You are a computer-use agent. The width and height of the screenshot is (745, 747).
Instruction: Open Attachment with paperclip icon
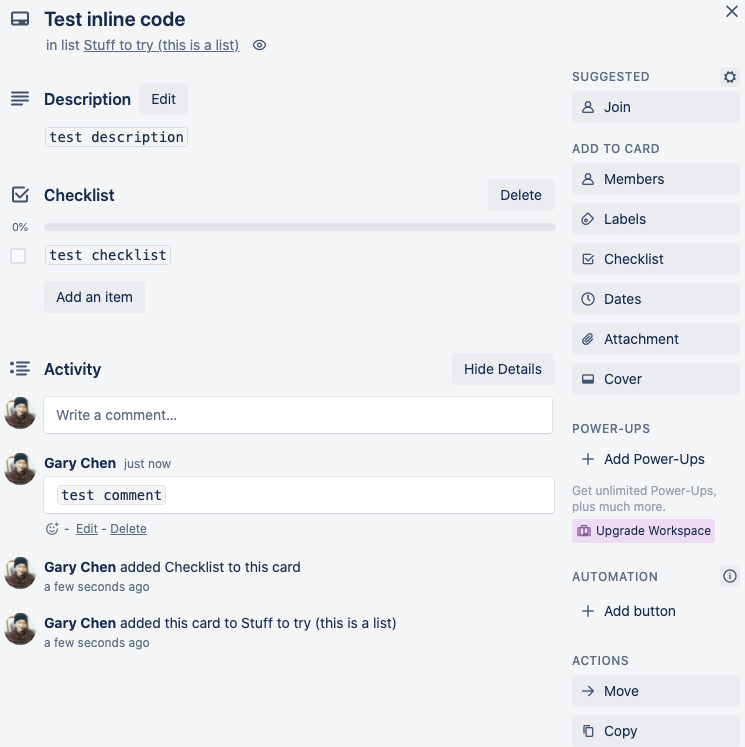[x=655, y=339]
